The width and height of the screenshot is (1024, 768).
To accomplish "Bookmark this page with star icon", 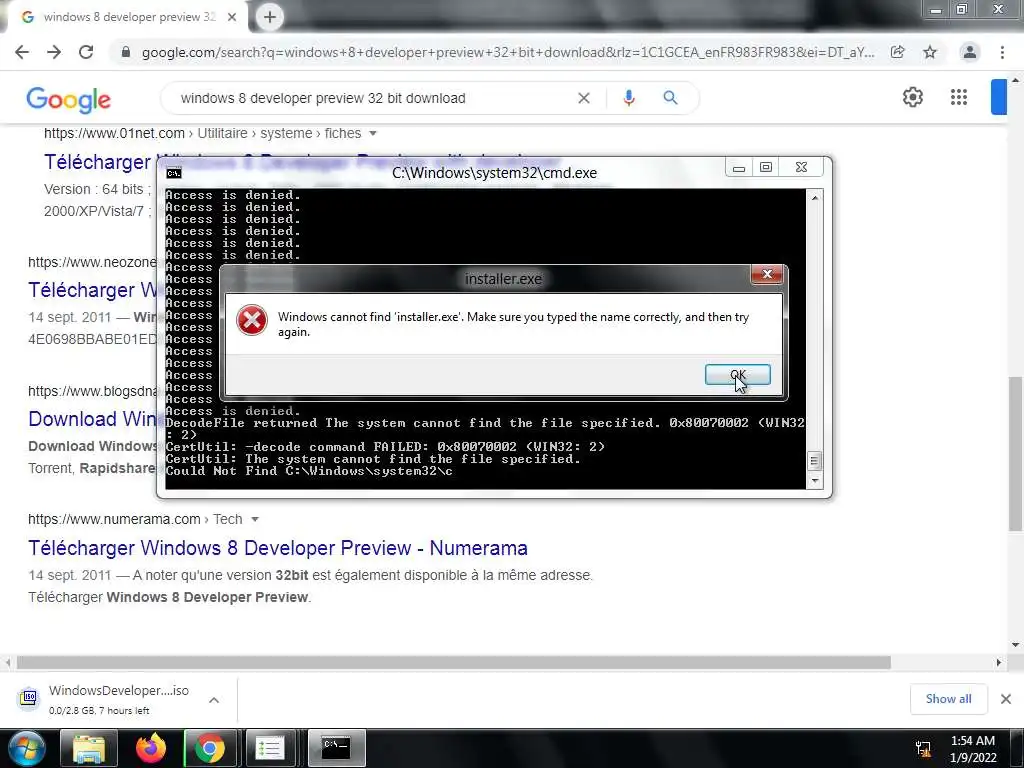I will [930, 52].
